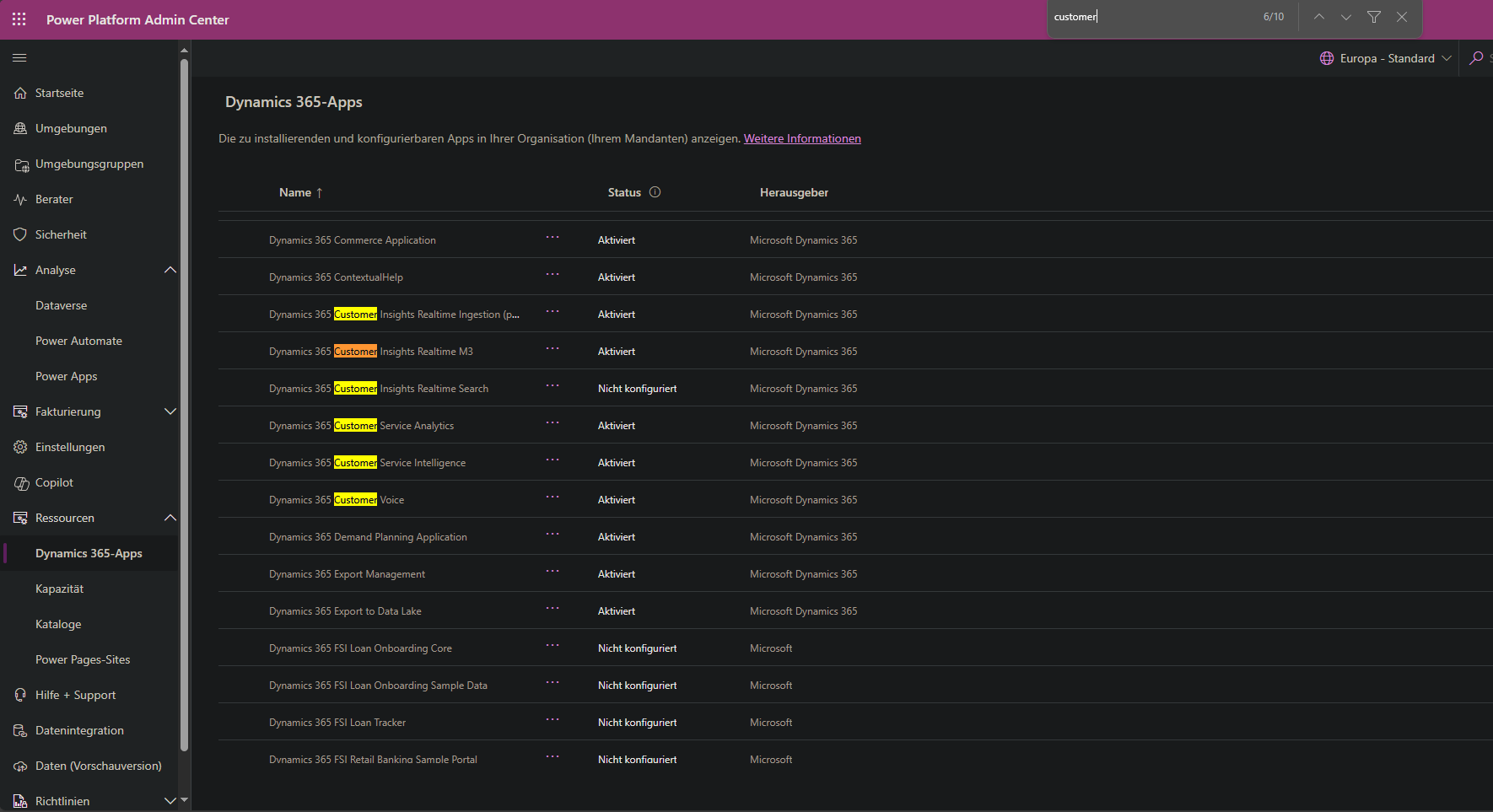Collapse the navigation hamburger menu

coord(19,58)
